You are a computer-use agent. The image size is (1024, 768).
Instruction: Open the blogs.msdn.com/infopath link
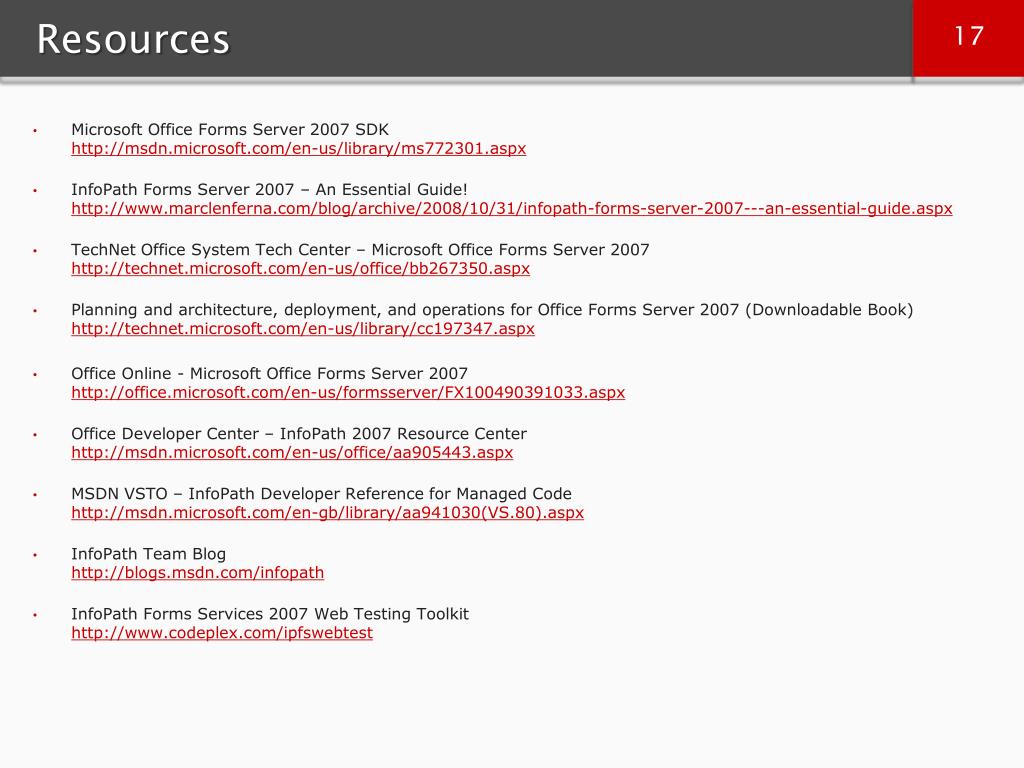pyautogui.click(x=197, y=573)
